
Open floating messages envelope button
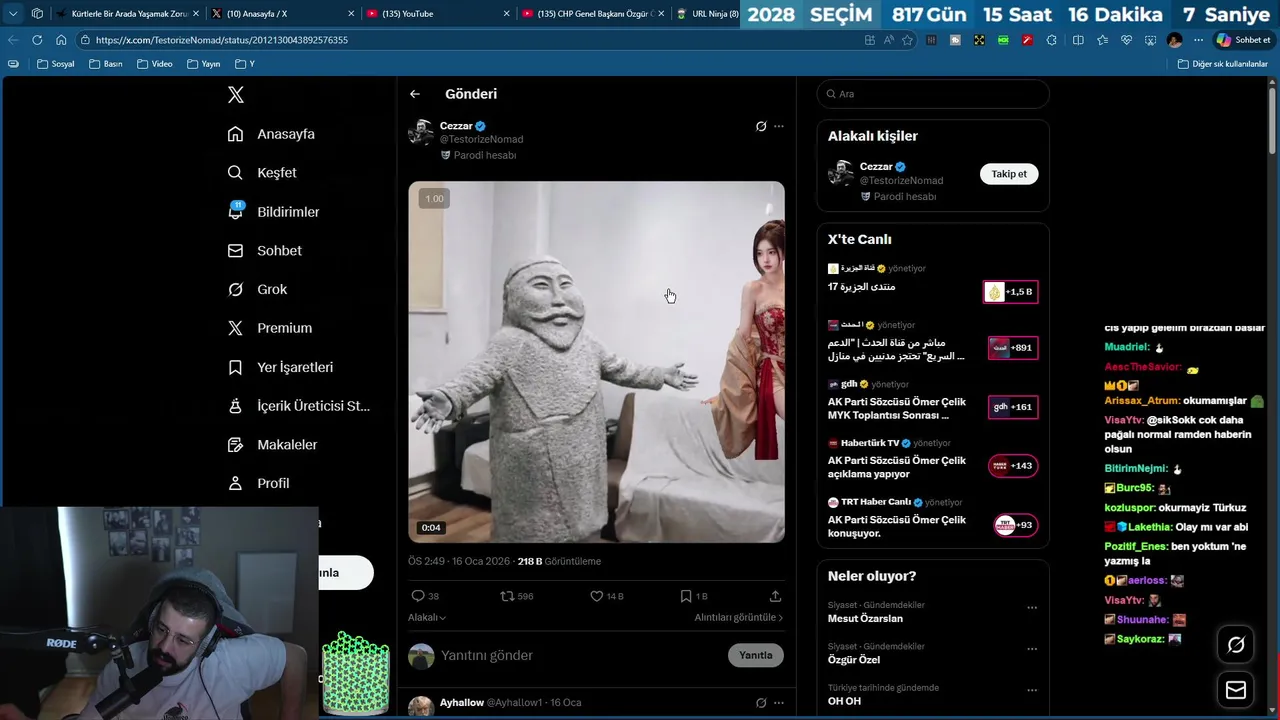[1236, 690]
